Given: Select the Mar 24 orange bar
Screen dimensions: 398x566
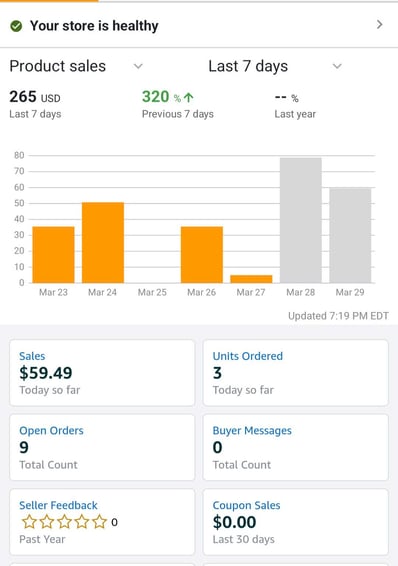Looking at the screenshot, I should [103, 243].
